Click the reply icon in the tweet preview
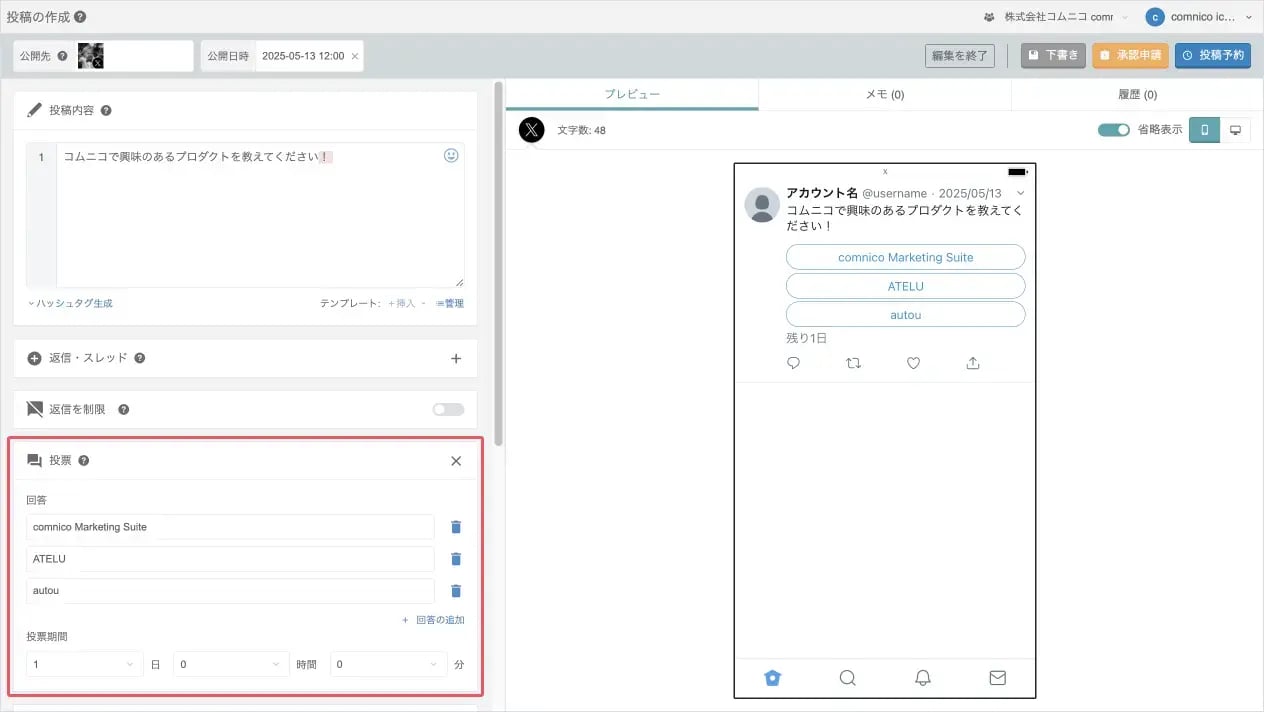Viewport: 1264px width, 712px height. click(x=793, y=363)
